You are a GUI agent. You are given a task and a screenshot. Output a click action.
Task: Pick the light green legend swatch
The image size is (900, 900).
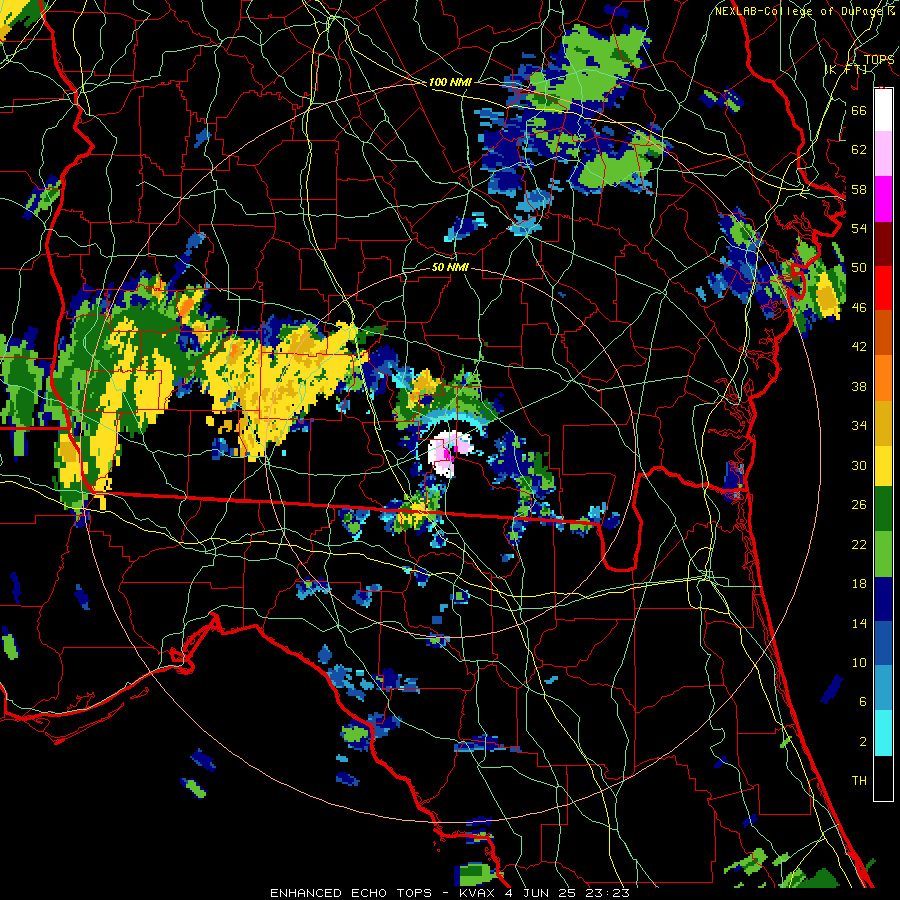coord(883,554)
